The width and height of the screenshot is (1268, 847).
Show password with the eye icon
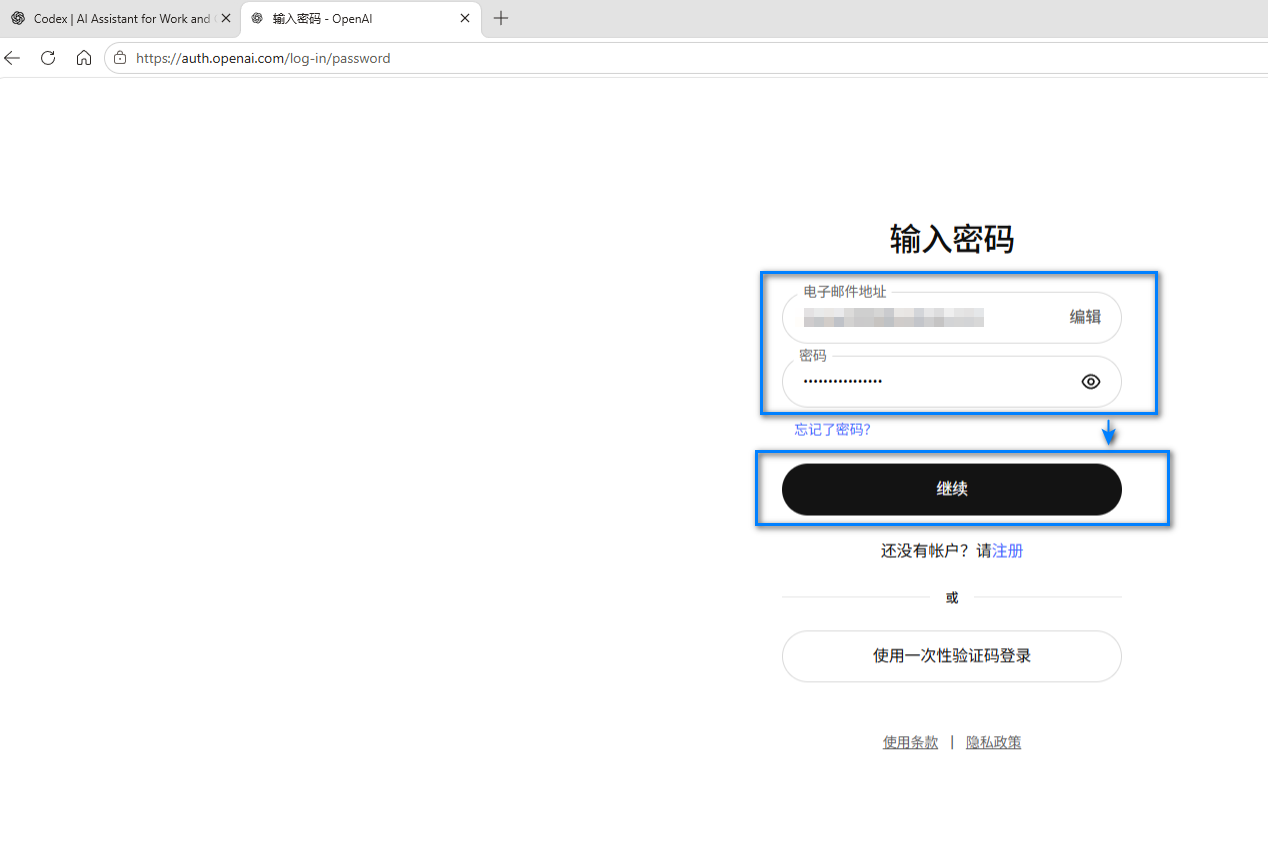coord(1091,381)
